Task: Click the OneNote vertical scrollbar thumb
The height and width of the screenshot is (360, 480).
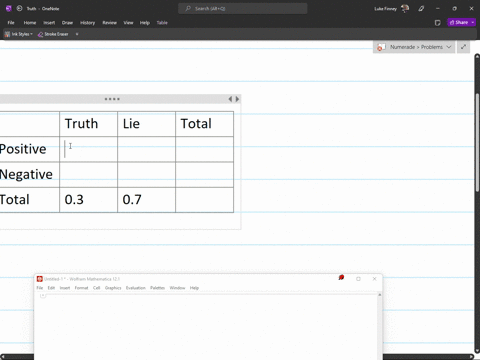Action: [x=477, y=143]
